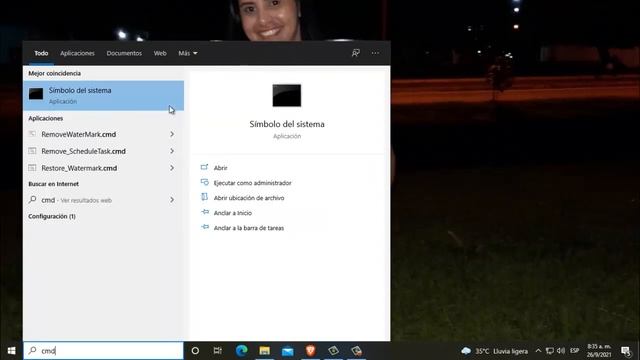640x360 pixels.
Task: Click the magnifier icon beside cmd web result
Action: click(33, 200)
